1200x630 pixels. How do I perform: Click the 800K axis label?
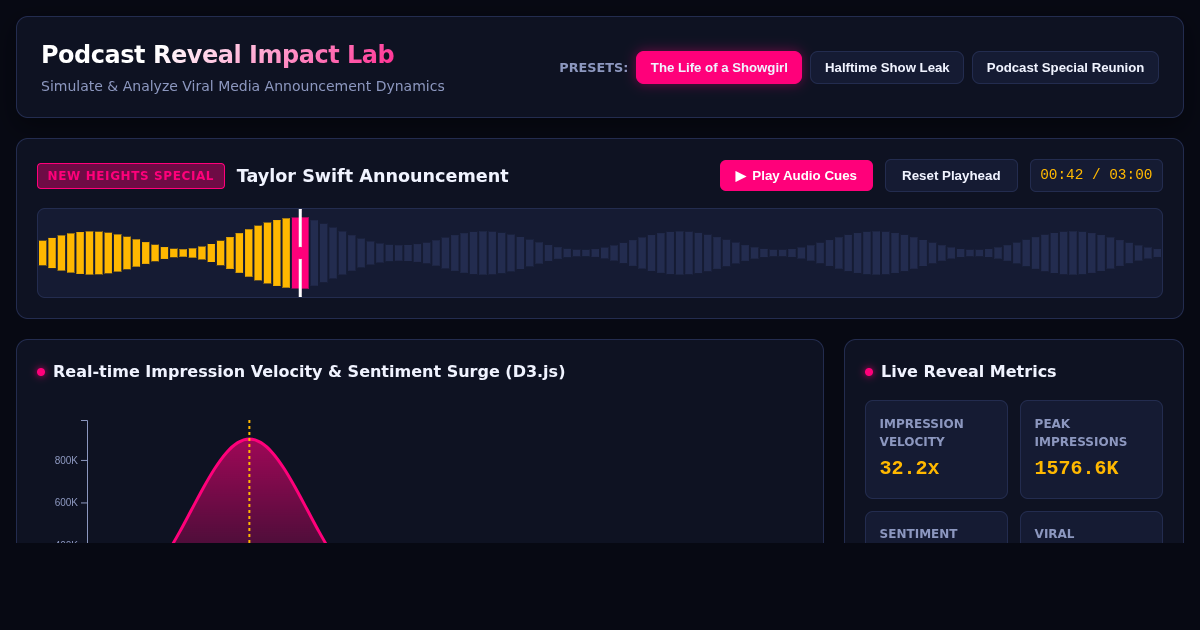[66, 461]
